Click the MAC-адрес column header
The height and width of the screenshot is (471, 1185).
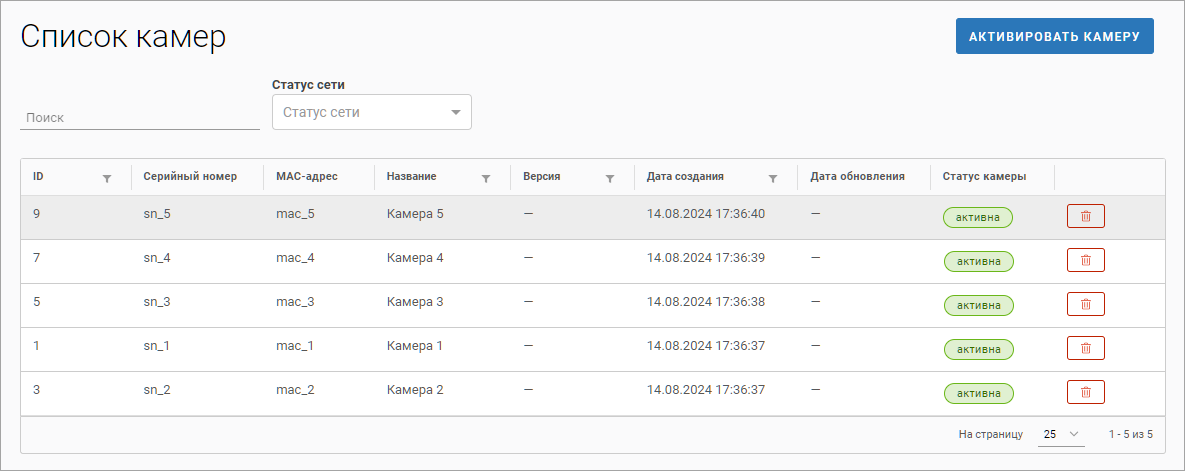point(307,177)
